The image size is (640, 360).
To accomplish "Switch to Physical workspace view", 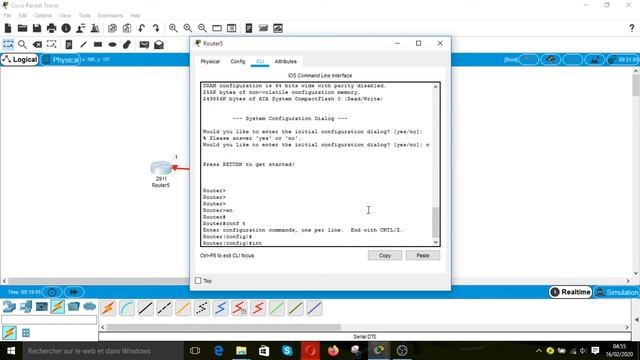I will 61,60.
